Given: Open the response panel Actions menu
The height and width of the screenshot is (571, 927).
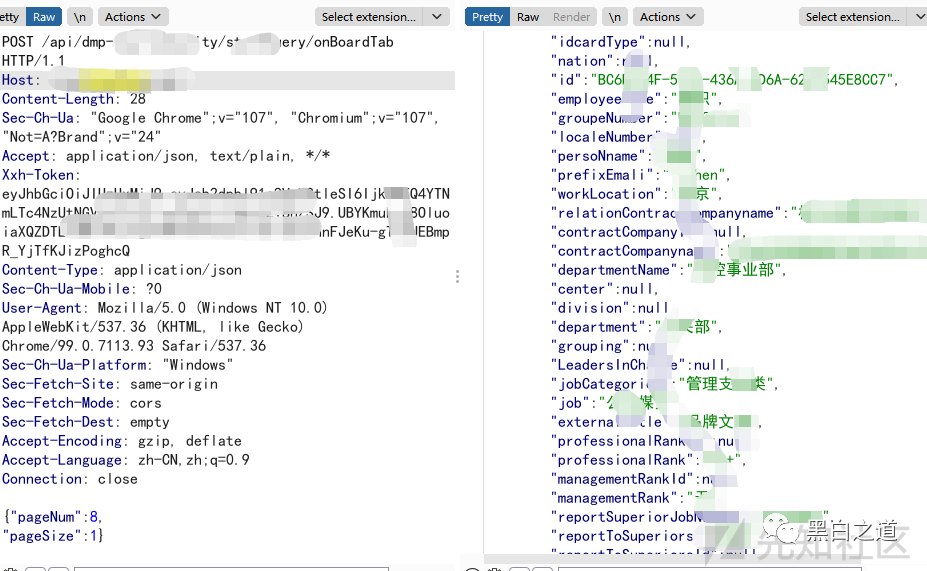Looking at the screenshot, I should pos(667,17).
